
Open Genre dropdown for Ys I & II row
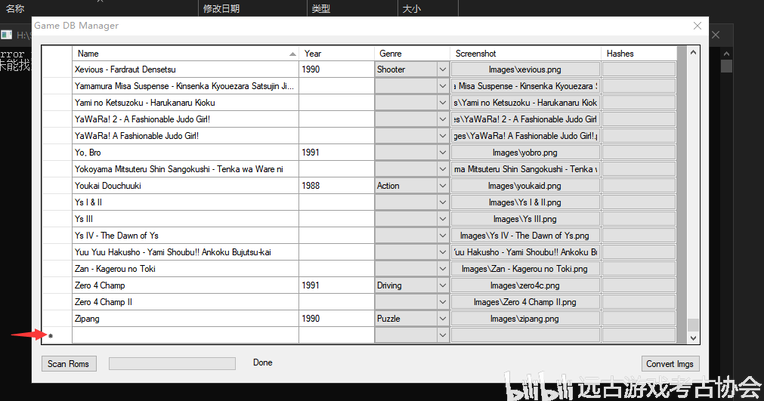[442, 202]
